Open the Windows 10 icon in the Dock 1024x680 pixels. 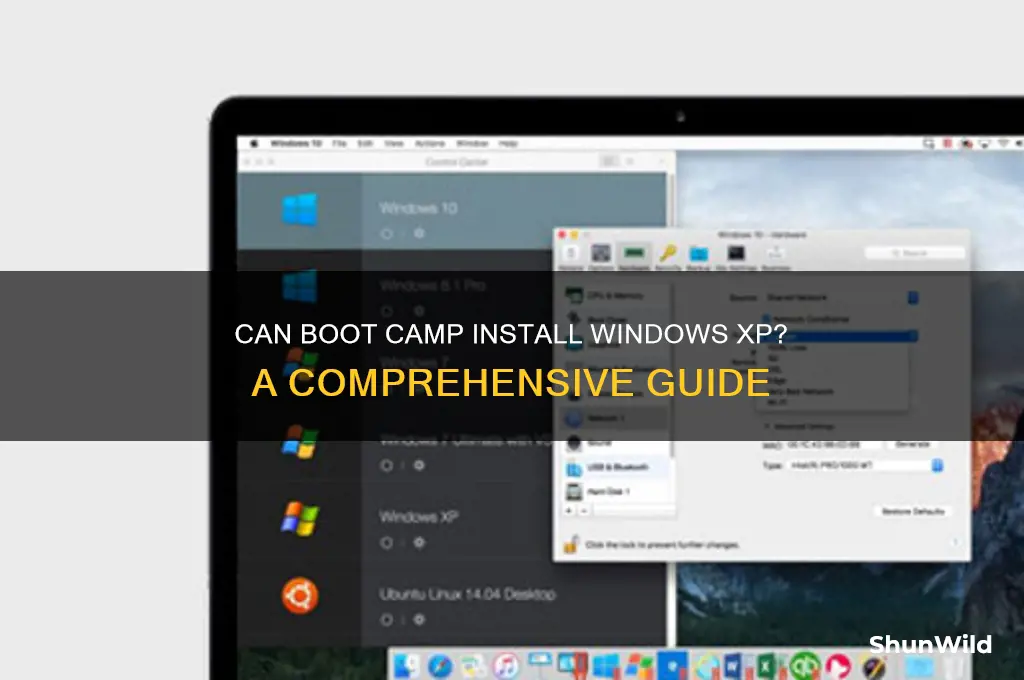(x=605, y=666)
